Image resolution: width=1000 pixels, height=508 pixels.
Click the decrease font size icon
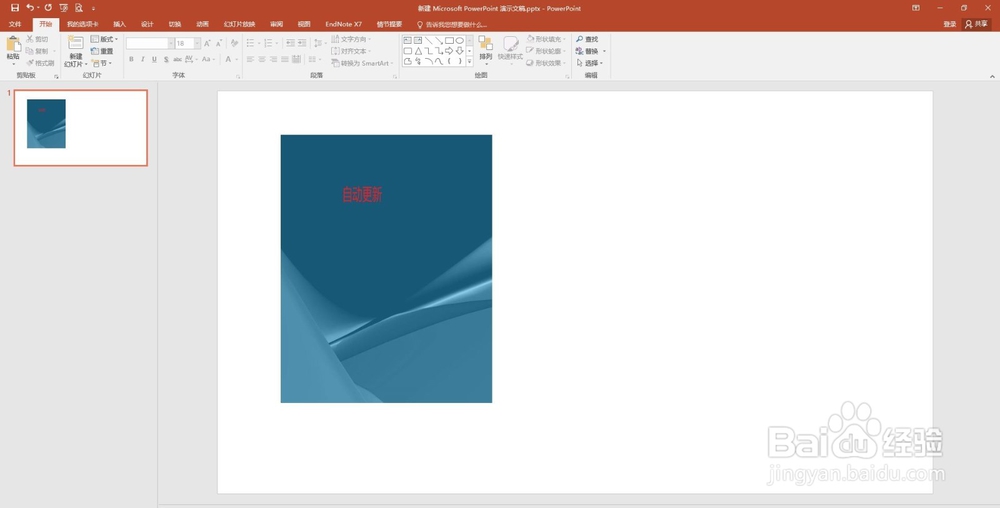(x=219, y=43)
